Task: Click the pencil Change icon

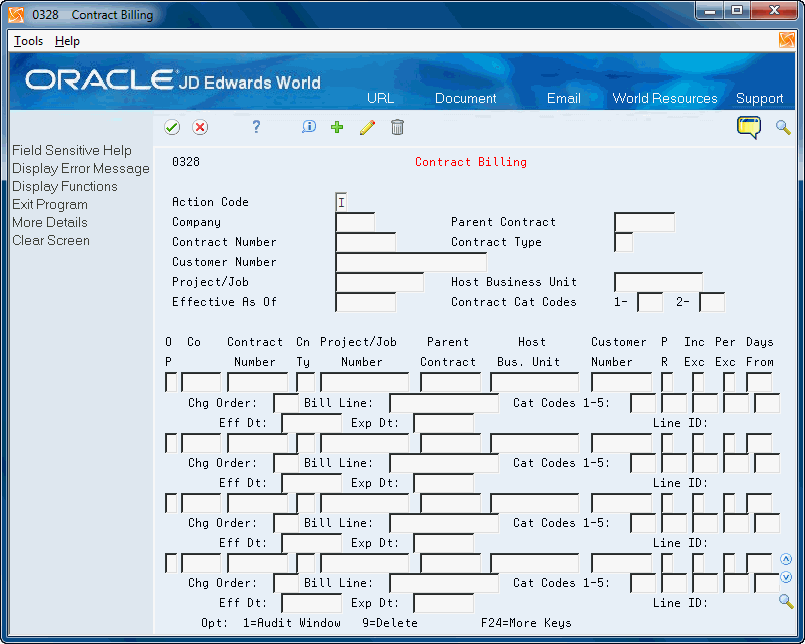Action: (367, 127)
